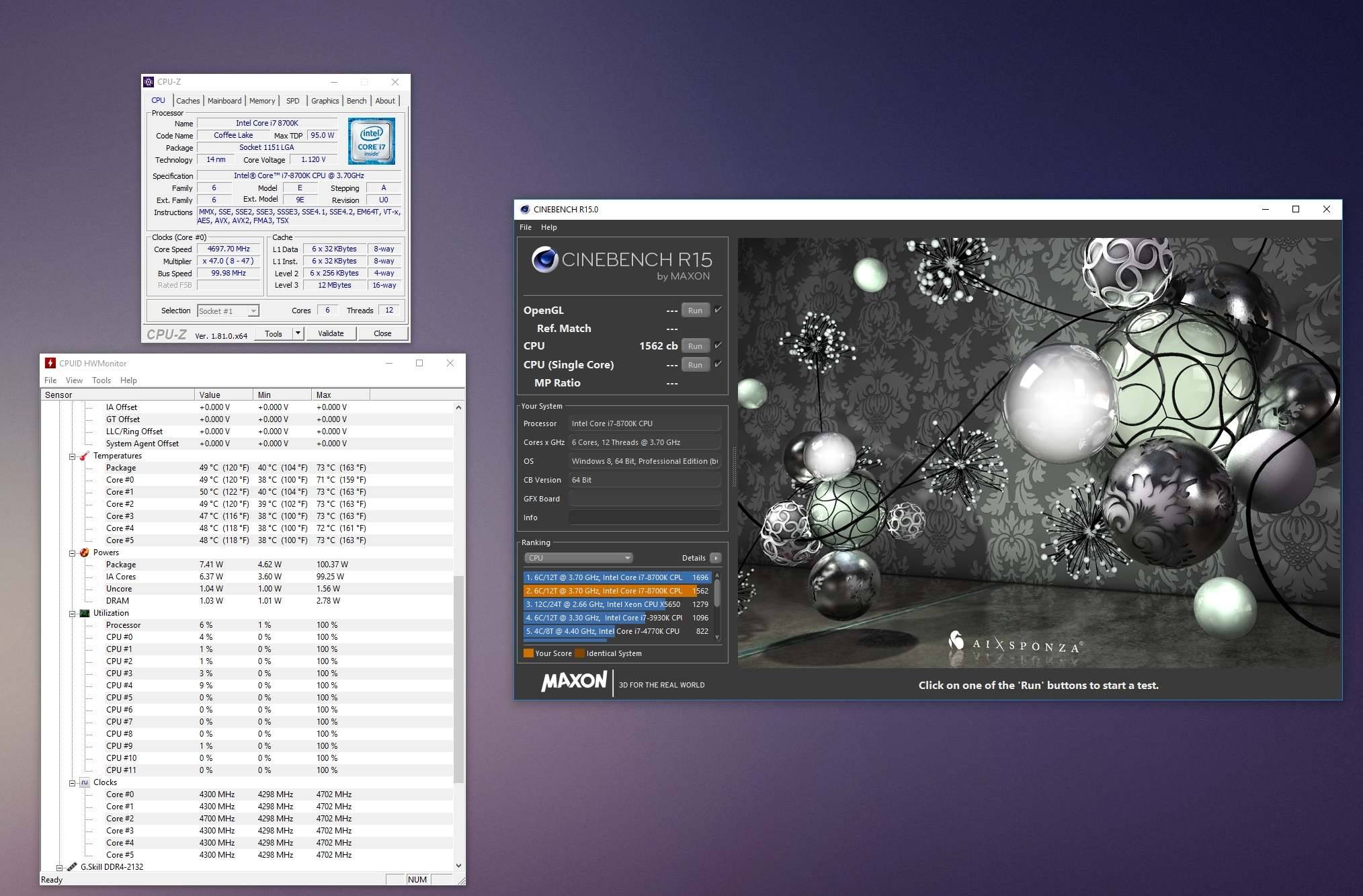Click the chip icon beside Utilization

tap(84, 613)
